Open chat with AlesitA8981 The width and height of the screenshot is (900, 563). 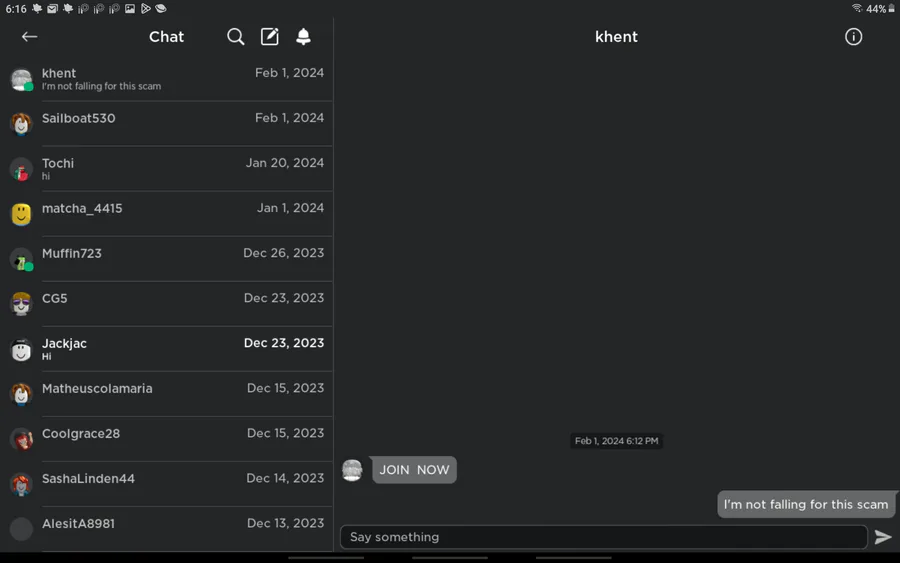pos(166,529)
